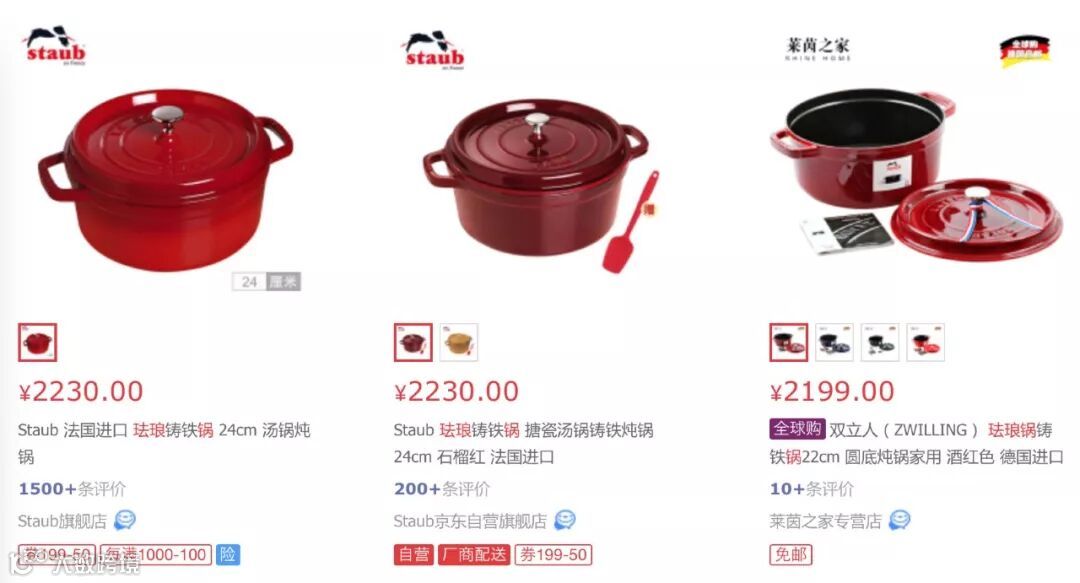Viewport: 1080px width, 583px height.
Task: Click Staub logo above first product
Action: coord(55,46)
